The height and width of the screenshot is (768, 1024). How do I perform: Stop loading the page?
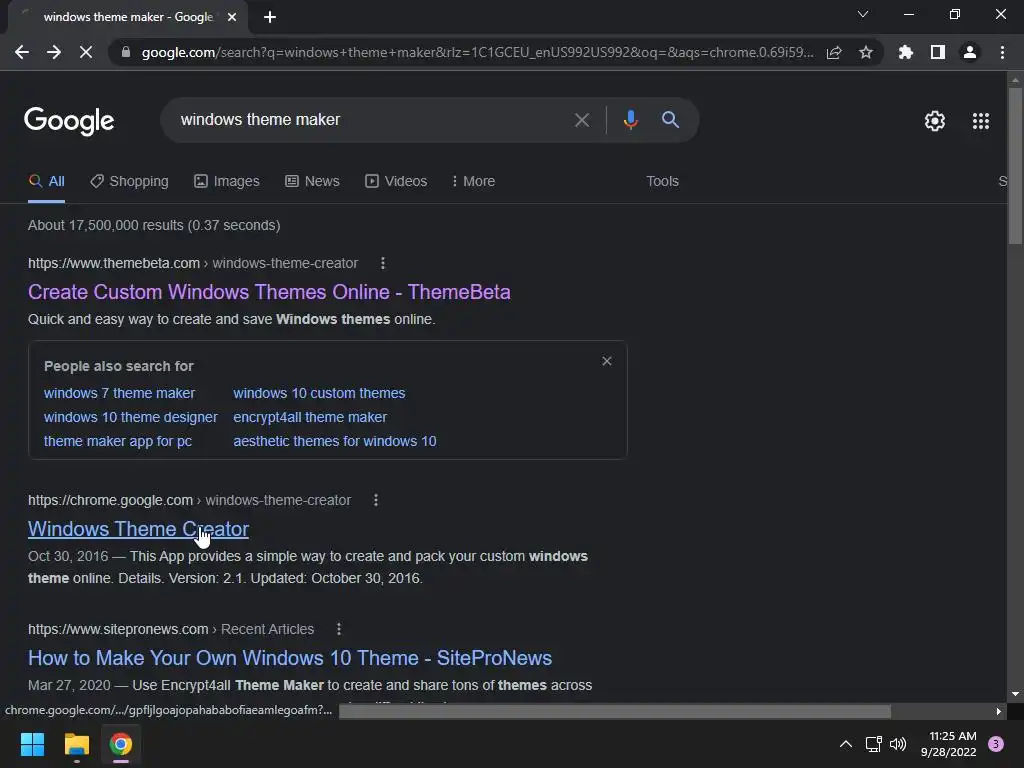[86, 52]
